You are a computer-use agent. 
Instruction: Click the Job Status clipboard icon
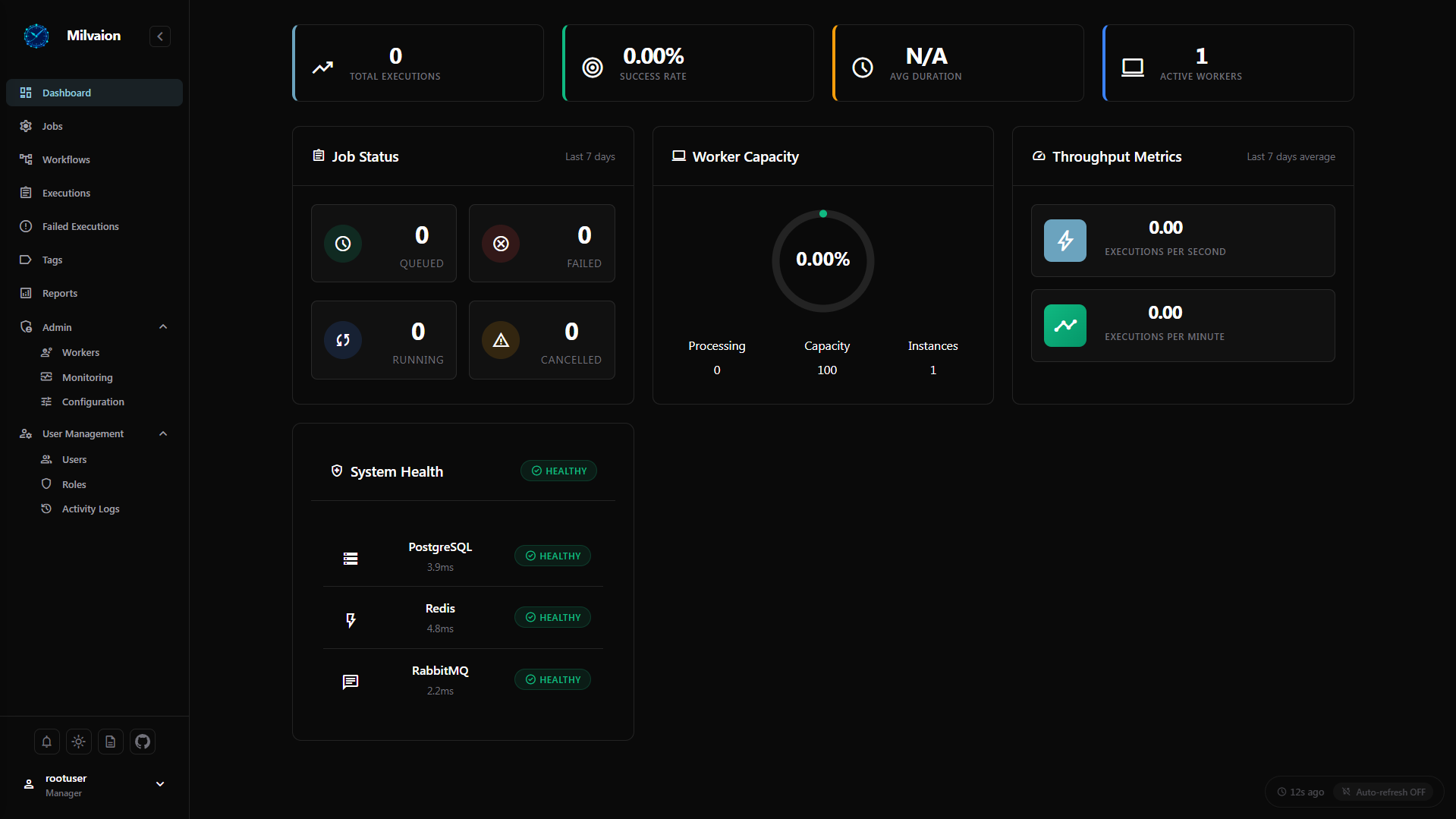(x=319, y=156)
